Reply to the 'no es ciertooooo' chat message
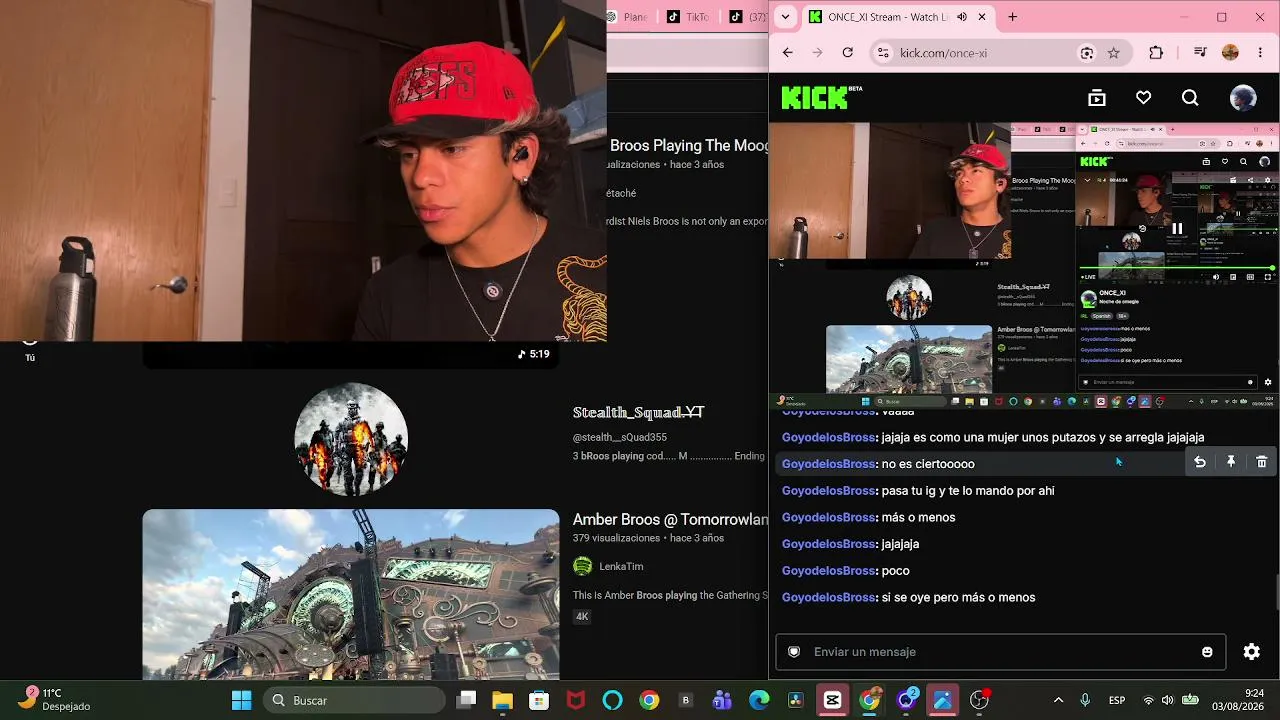1280x720 pixels. pos(1200,461)
